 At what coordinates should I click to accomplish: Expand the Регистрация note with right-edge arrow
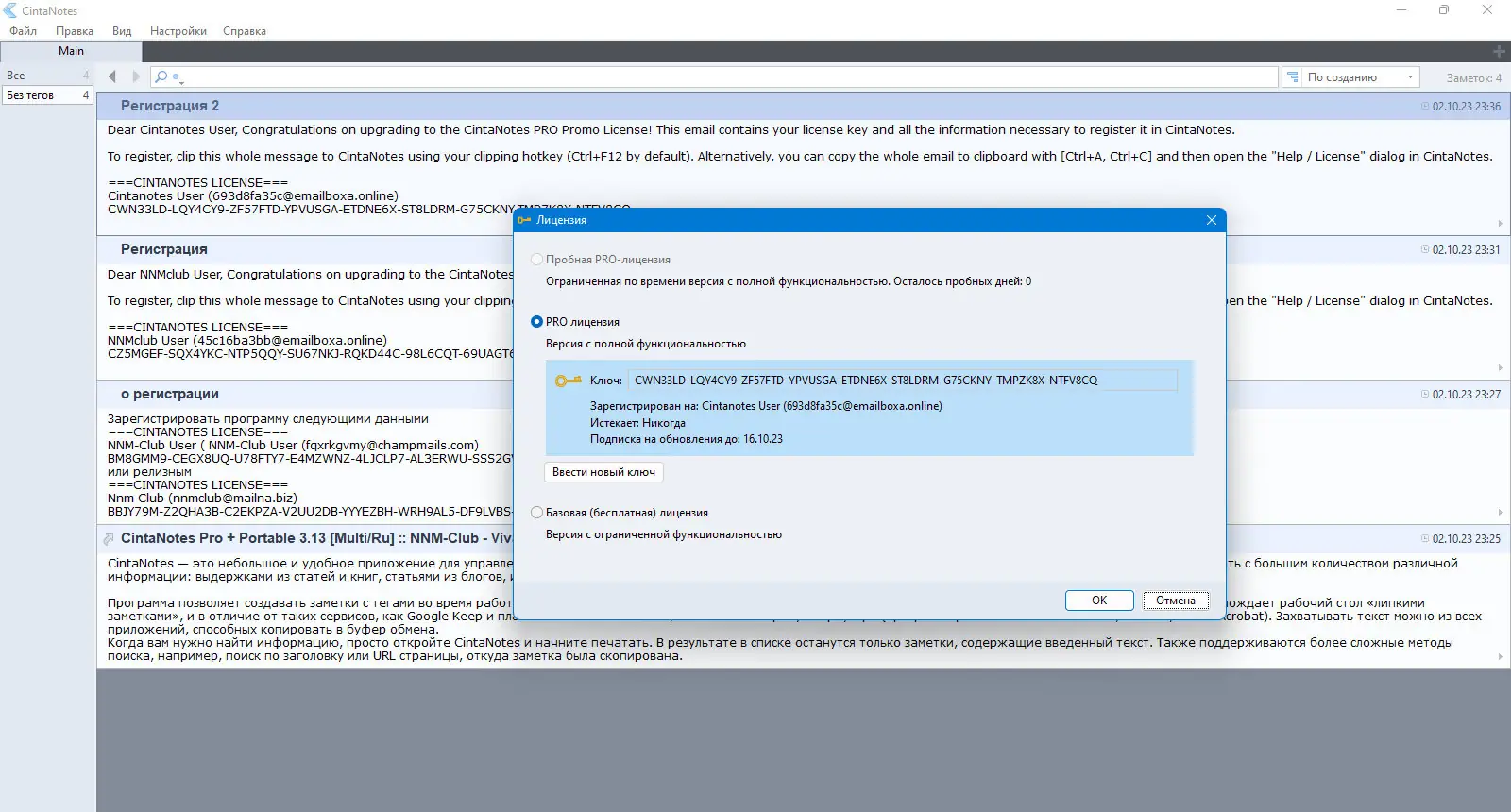coord(1500,368)
